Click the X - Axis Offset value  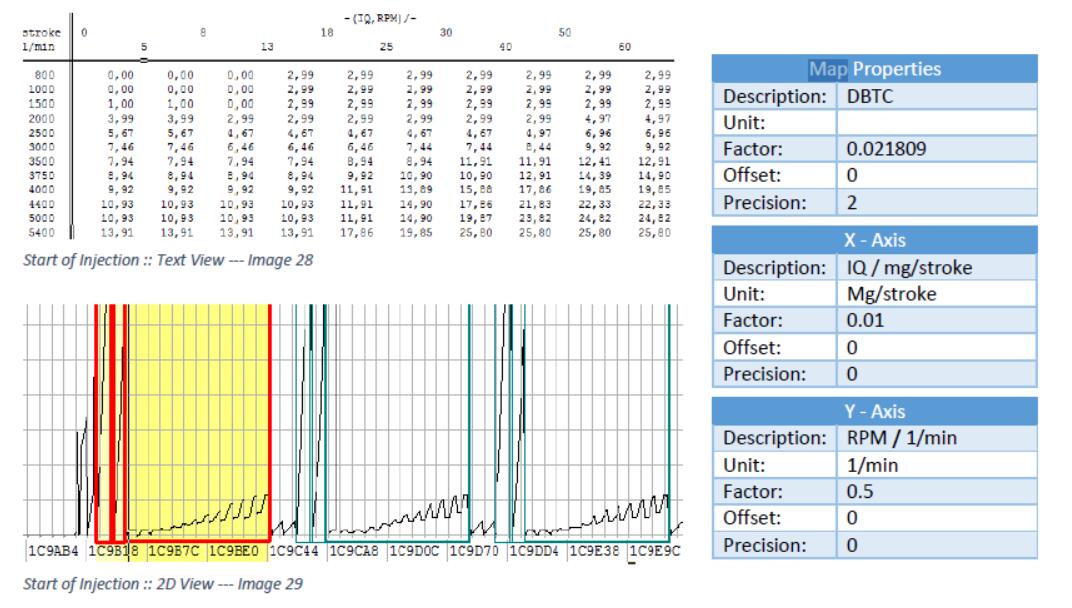937,347
